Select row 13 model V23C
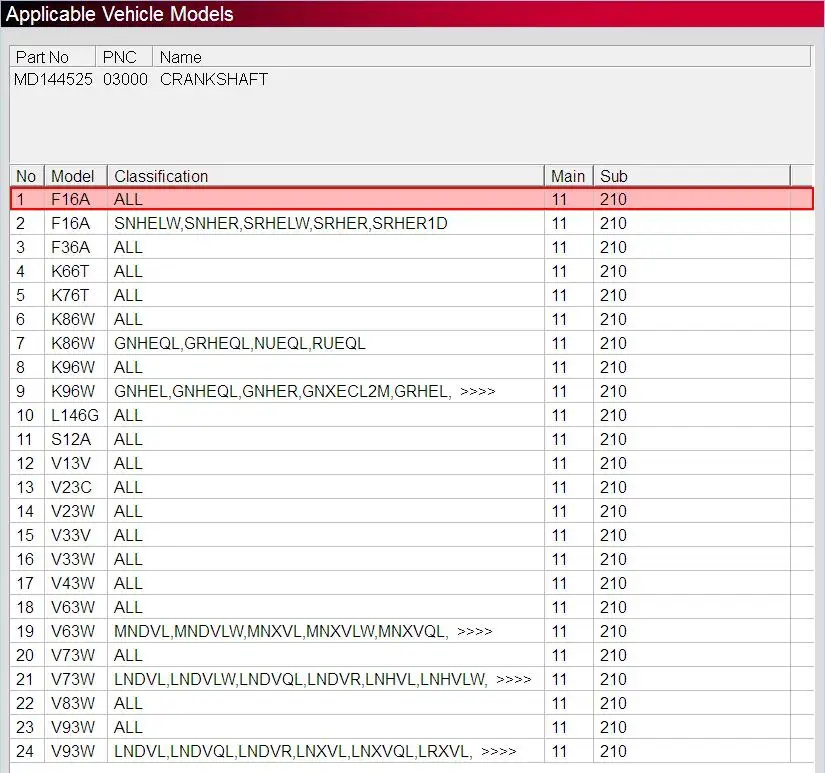The image size is (825, 773). [x=71, y=487]
